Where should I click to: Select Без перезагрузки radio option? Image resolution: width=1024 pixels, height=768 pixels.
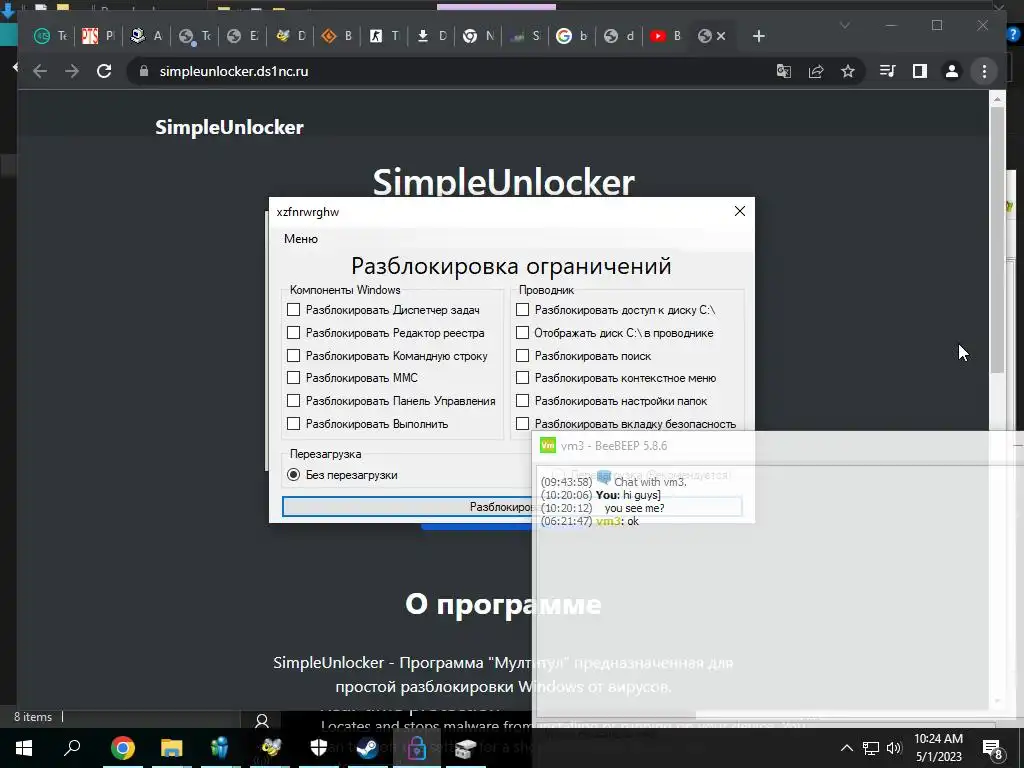click(294, 475)
